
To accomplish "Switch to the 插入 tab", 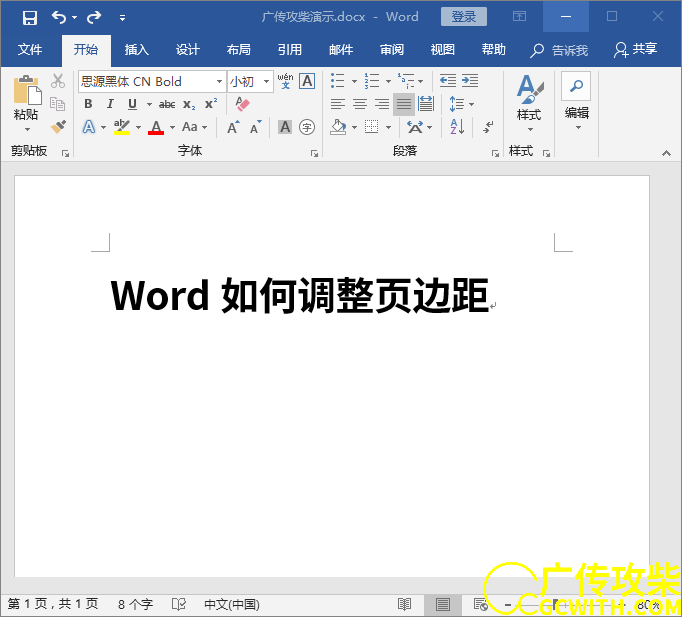I will pyautogui.click(x=137, y=50).
